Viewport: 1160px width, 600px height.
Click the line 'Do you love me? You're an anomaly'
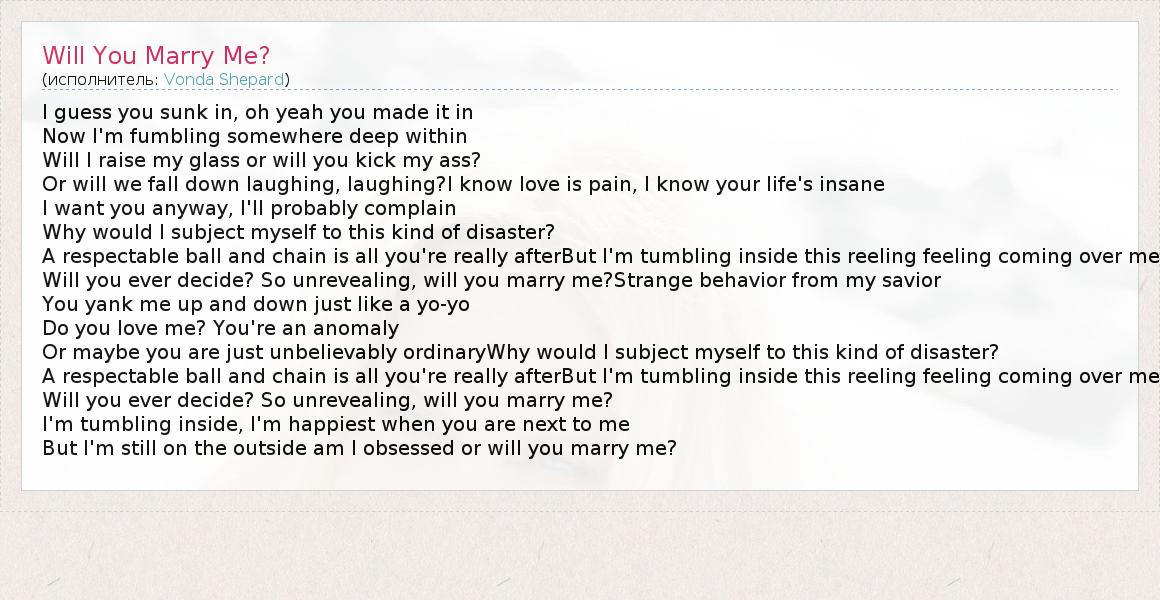pos(220,328)
